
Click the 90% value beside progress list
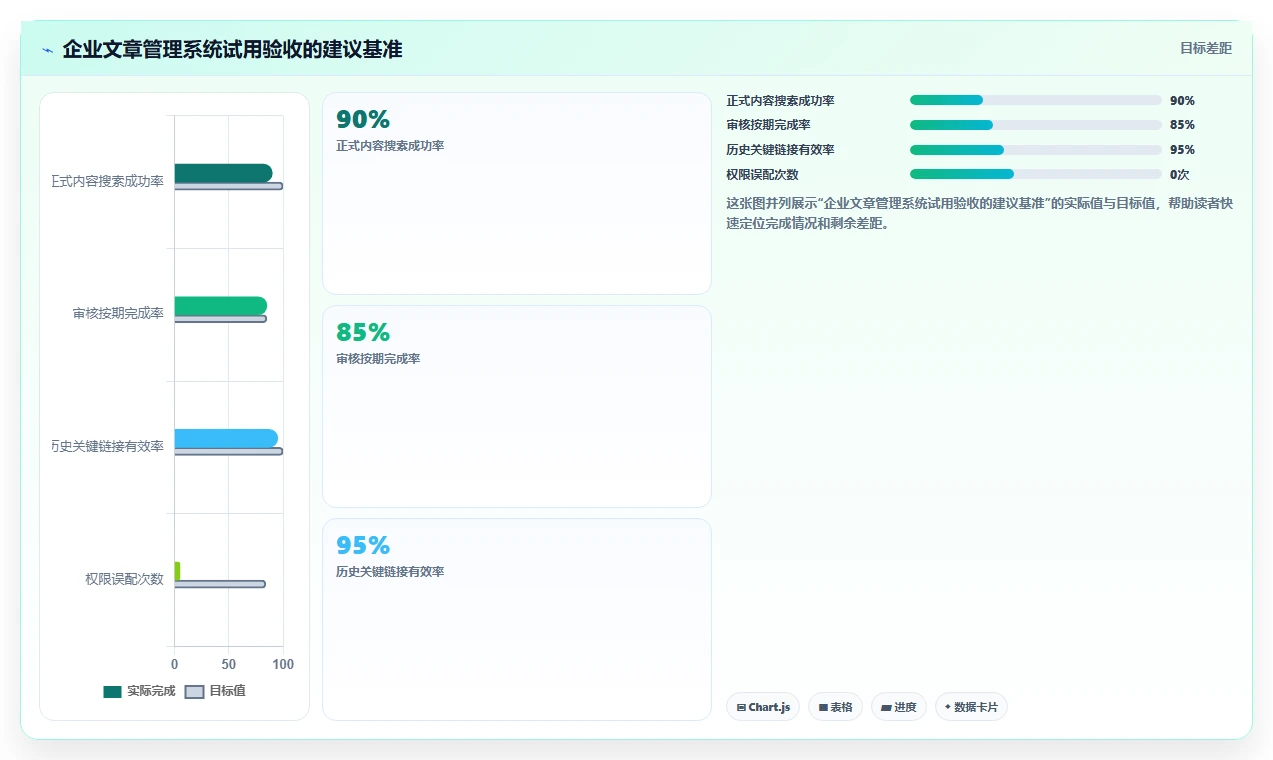coord(1182,101)
